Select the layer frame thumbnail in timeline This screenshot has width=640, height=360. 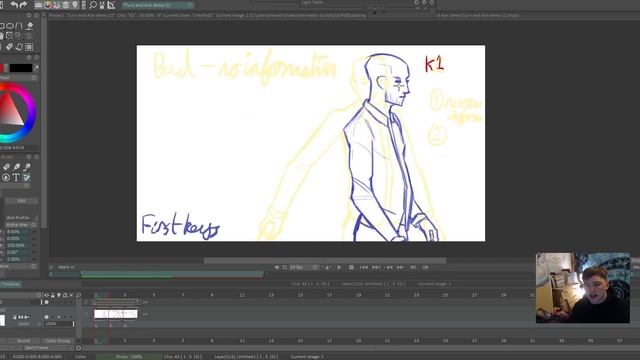point(116,314)
